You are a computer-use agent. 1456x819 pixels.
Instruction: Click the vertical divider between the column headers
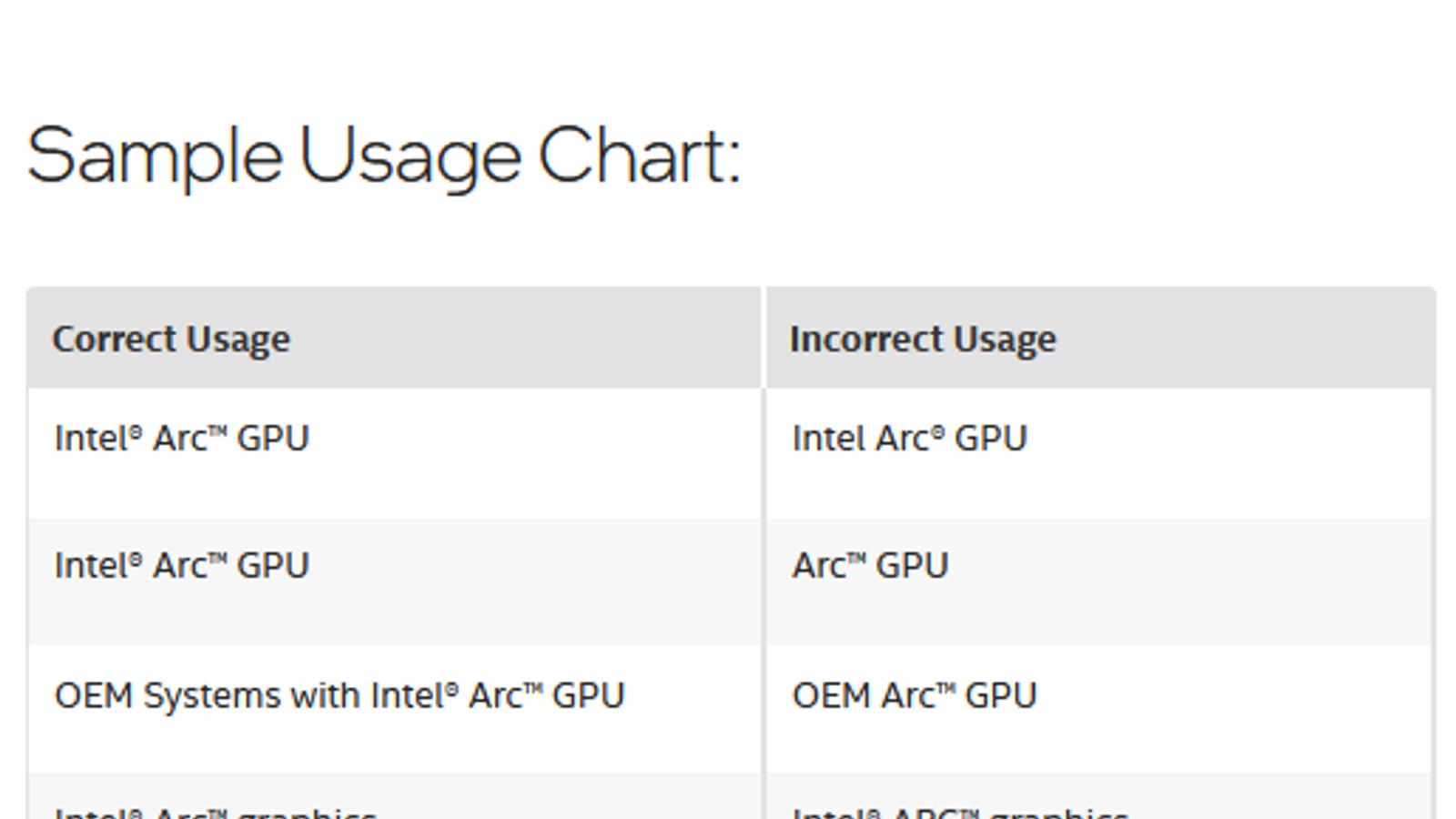763,339
